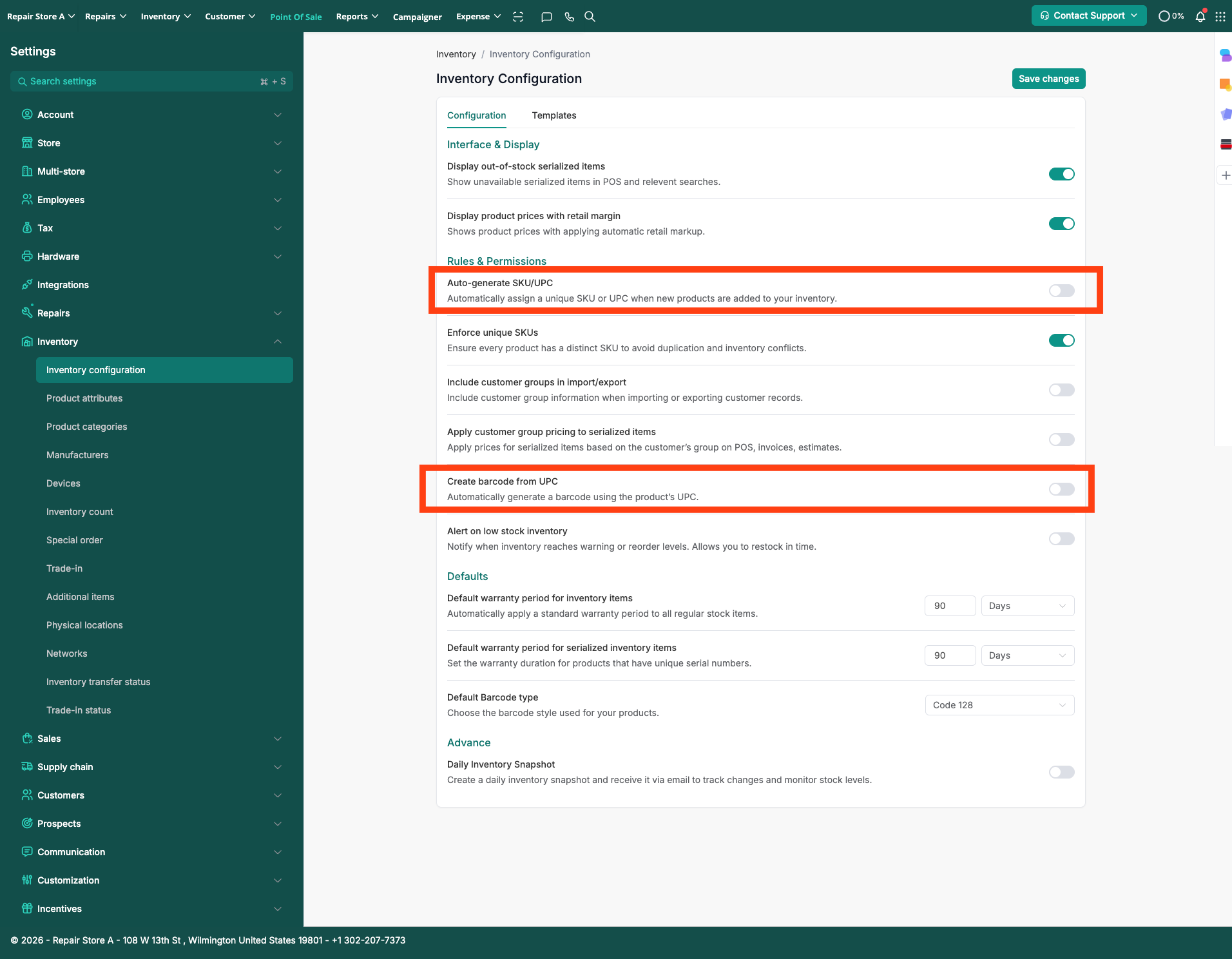Enable Create barcode from UPC toggle
Image resolution: width=1232 pixels, height=959 pixels.
pos(1061,489)
